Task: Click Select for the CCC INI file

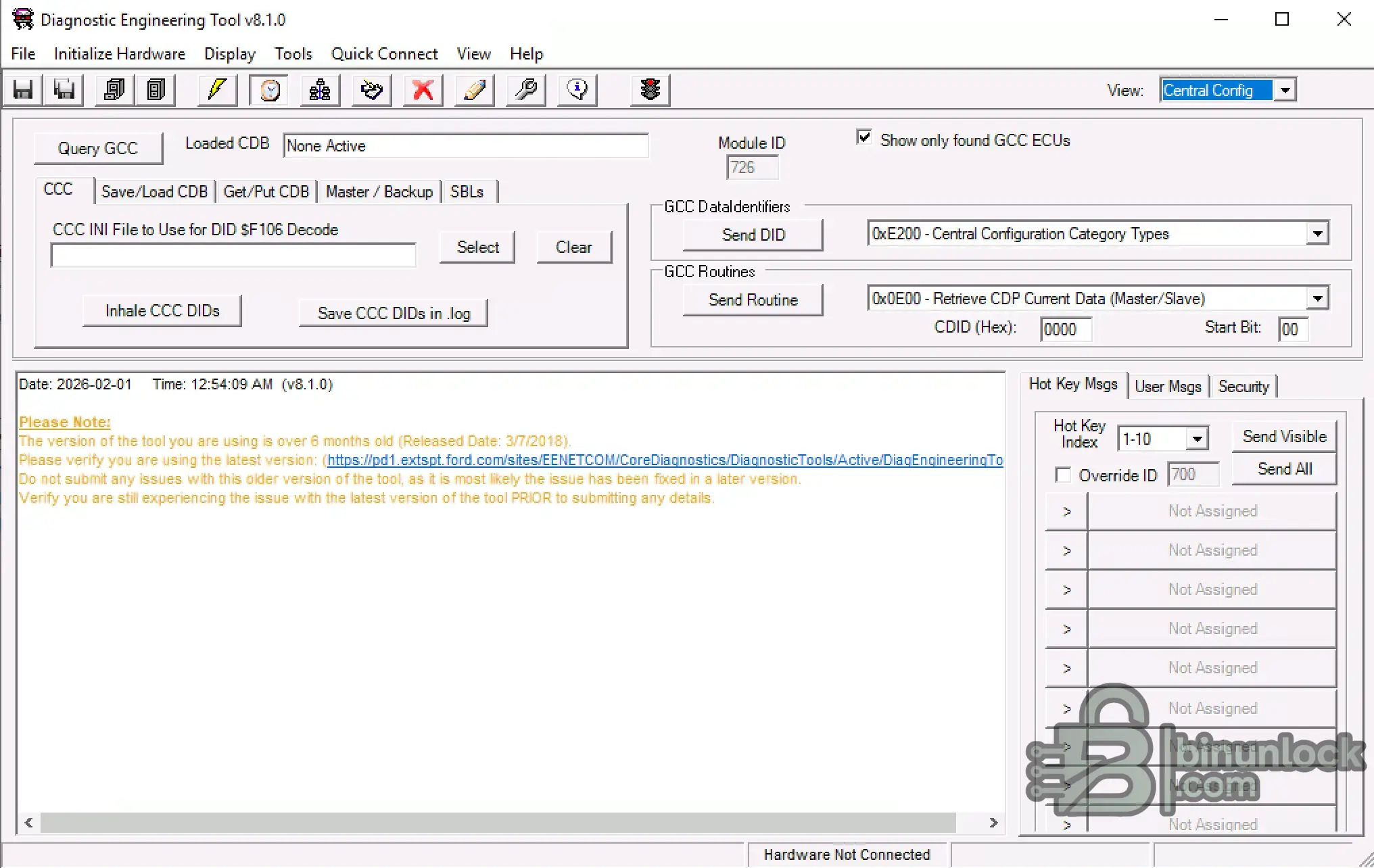Action: coord(478,247)
